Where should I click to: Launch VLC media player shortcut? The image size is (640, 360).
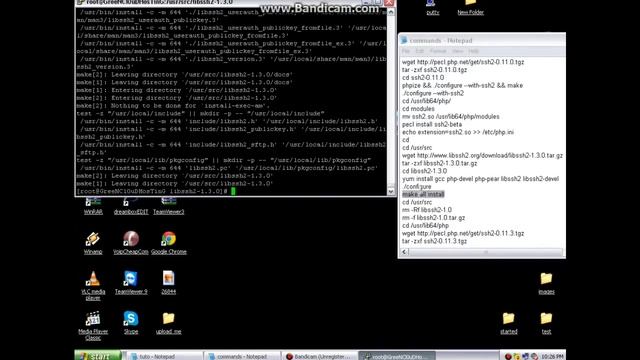tap(93, 285)
